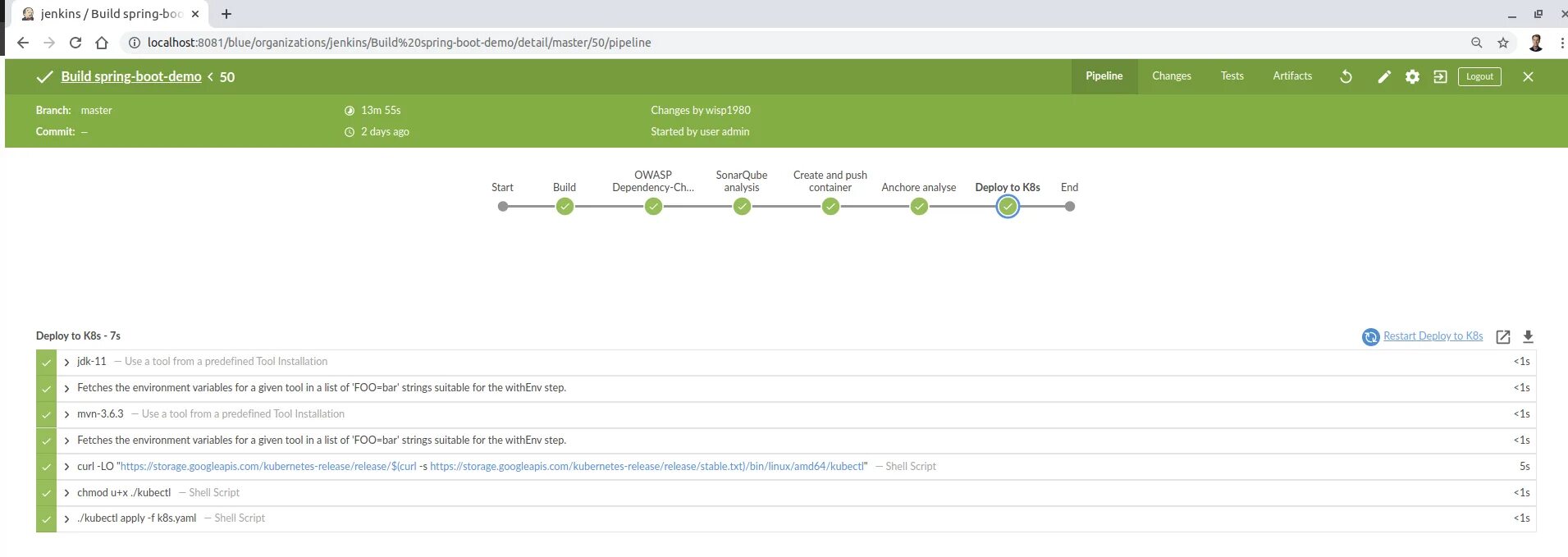This screenshot has height=557, width=1568.
Task: Open the Build spring-boot-demo link
Action: pos(131,76)
